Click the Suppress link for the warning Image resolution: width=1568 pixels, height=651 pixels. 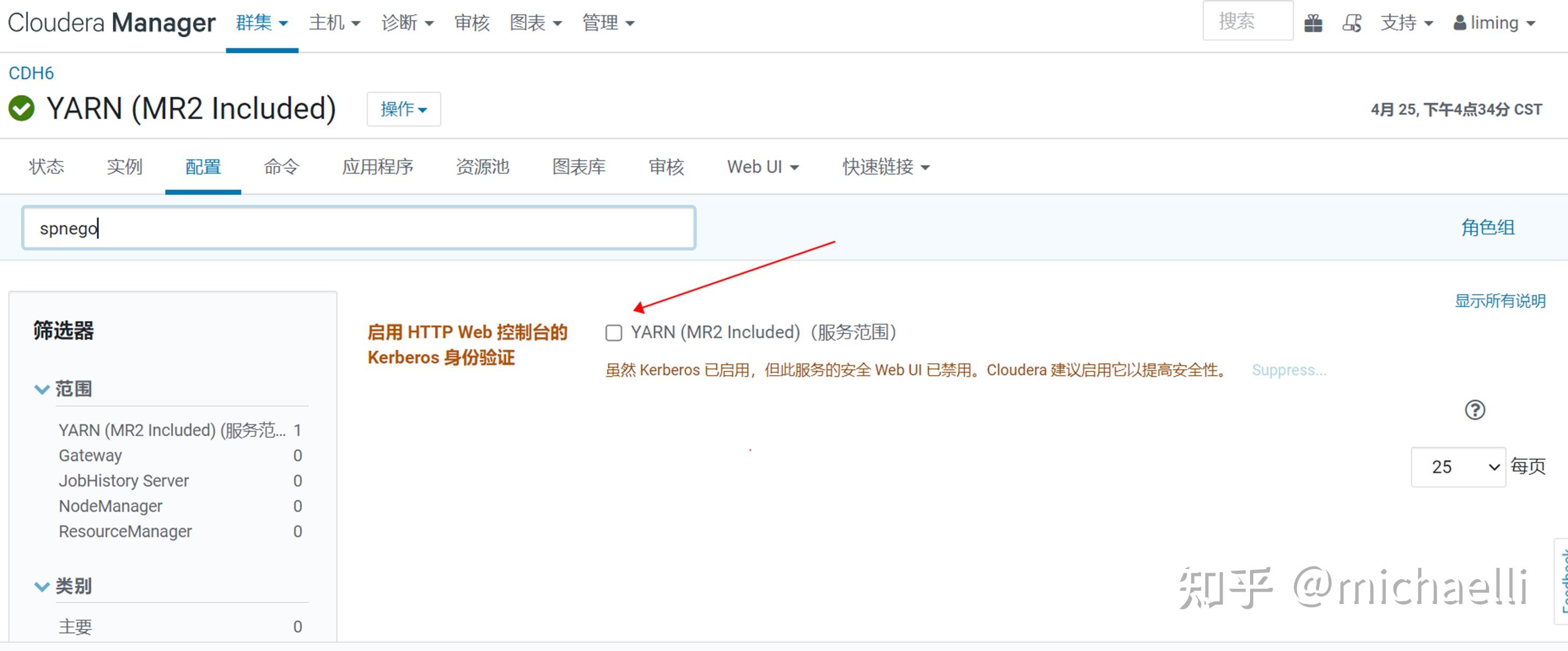(x=1288, y=370)
